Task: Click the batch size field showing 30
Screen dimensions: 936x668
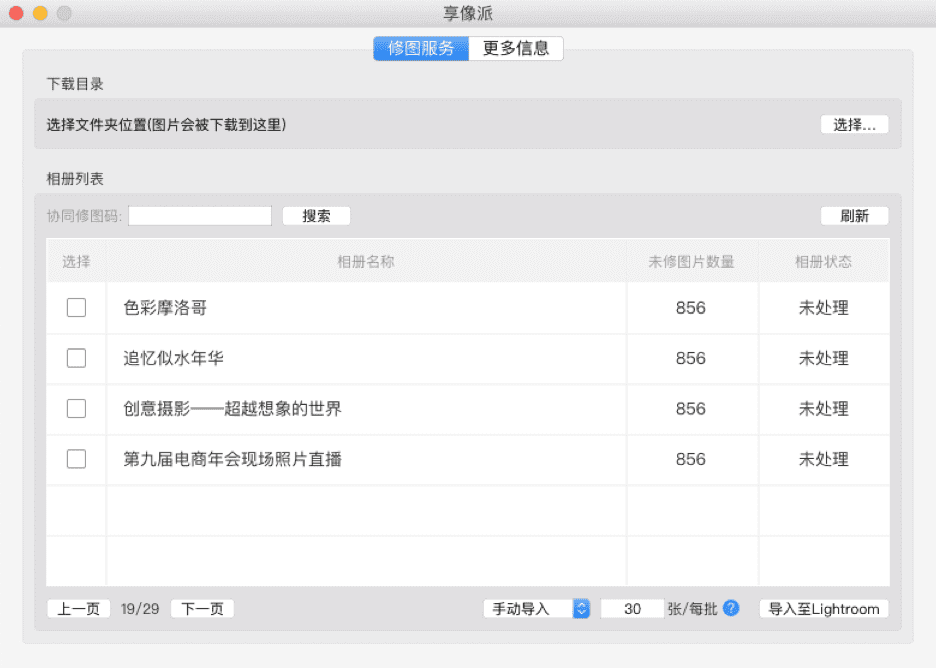Action: [632, 608]
